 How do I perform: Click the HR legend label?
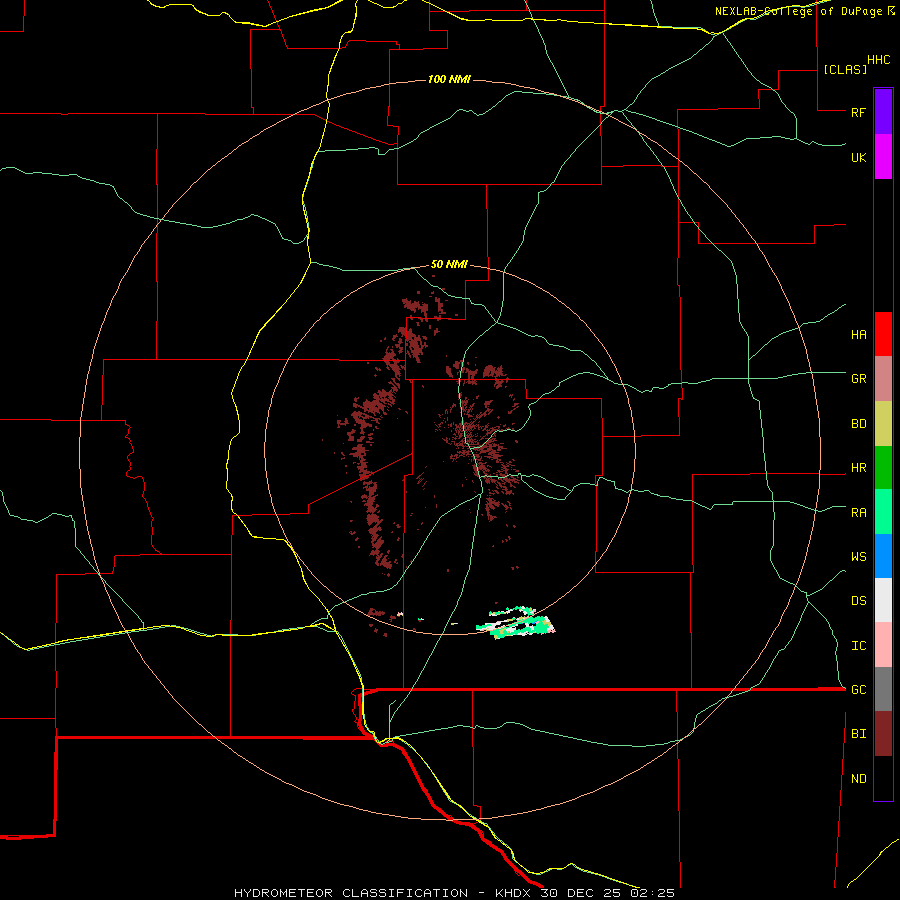click(x=859, y=468)
